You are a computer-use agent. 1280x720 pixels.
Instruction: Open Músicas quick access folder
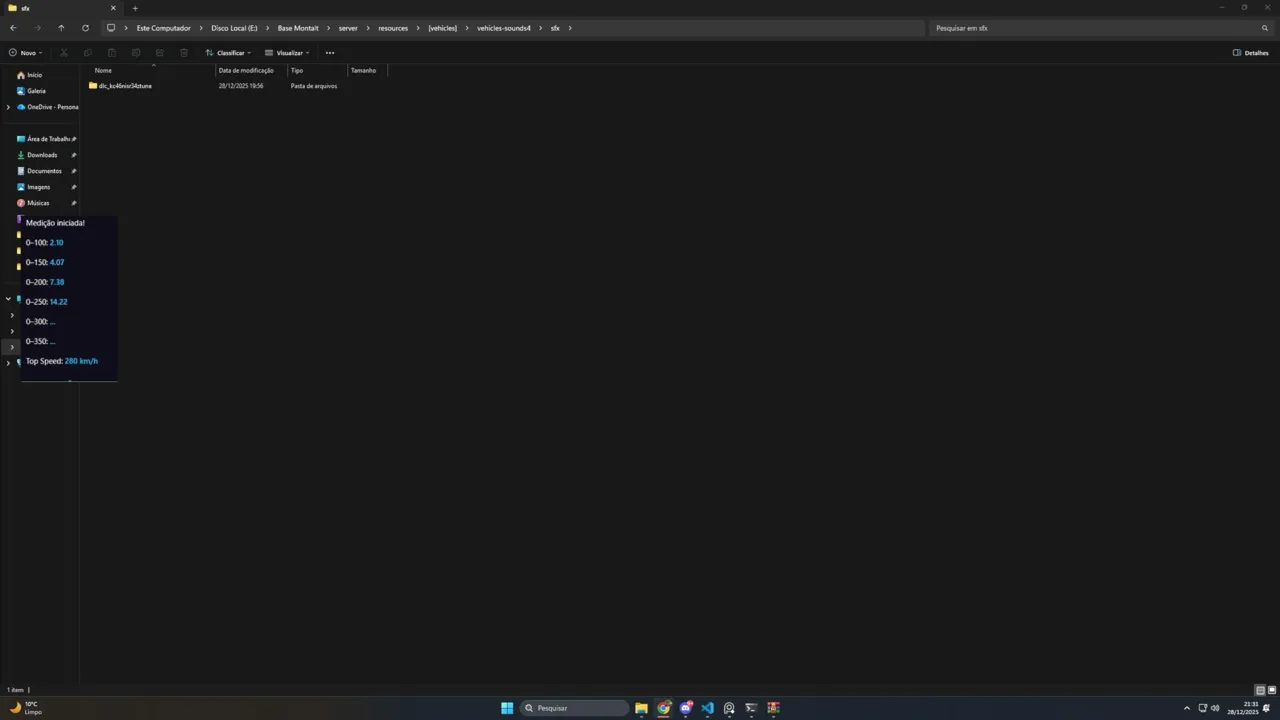click(33, 203)
